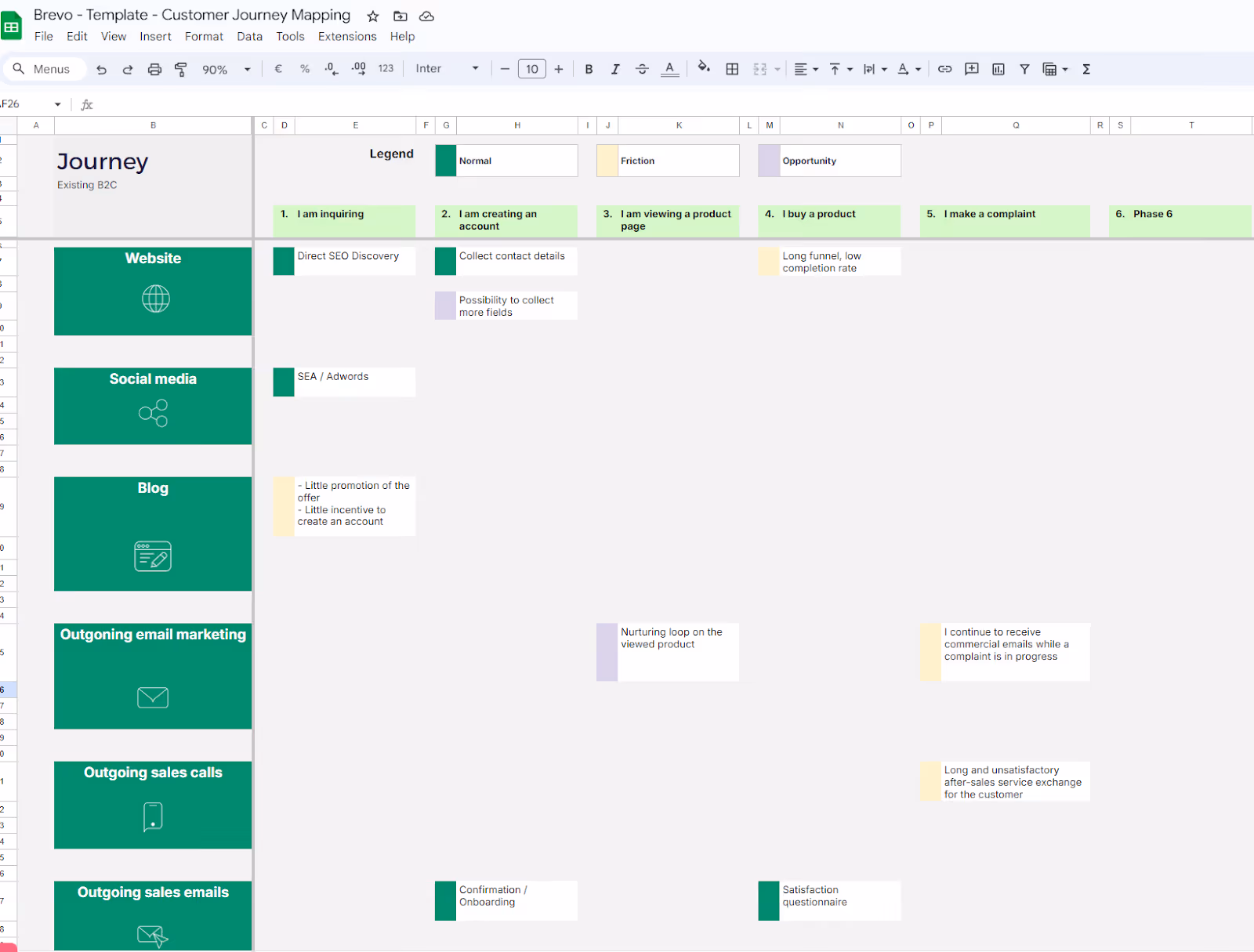Open the Google Sheets home logo
Screen dimensions: 1254x952
(x=12, y=27)
